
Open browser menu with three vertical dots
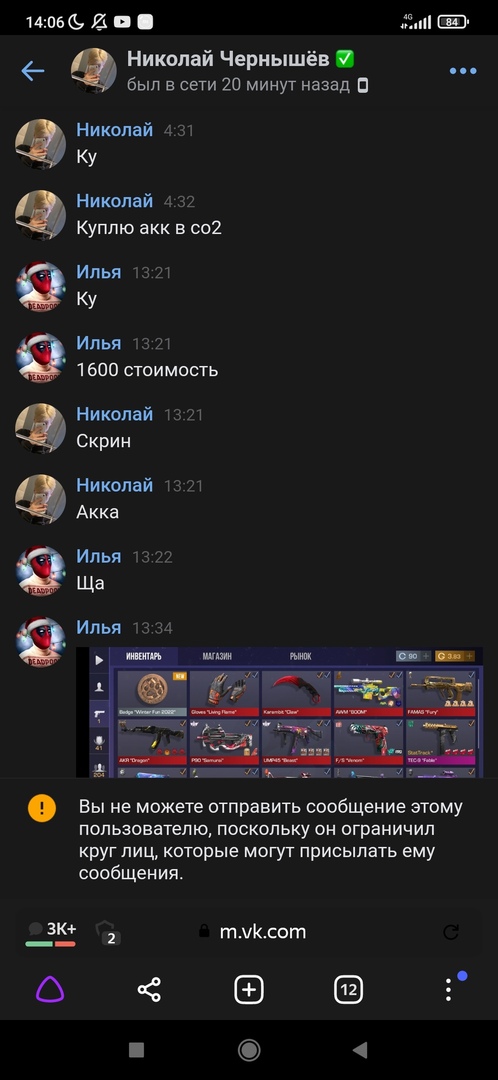point(448,989)
